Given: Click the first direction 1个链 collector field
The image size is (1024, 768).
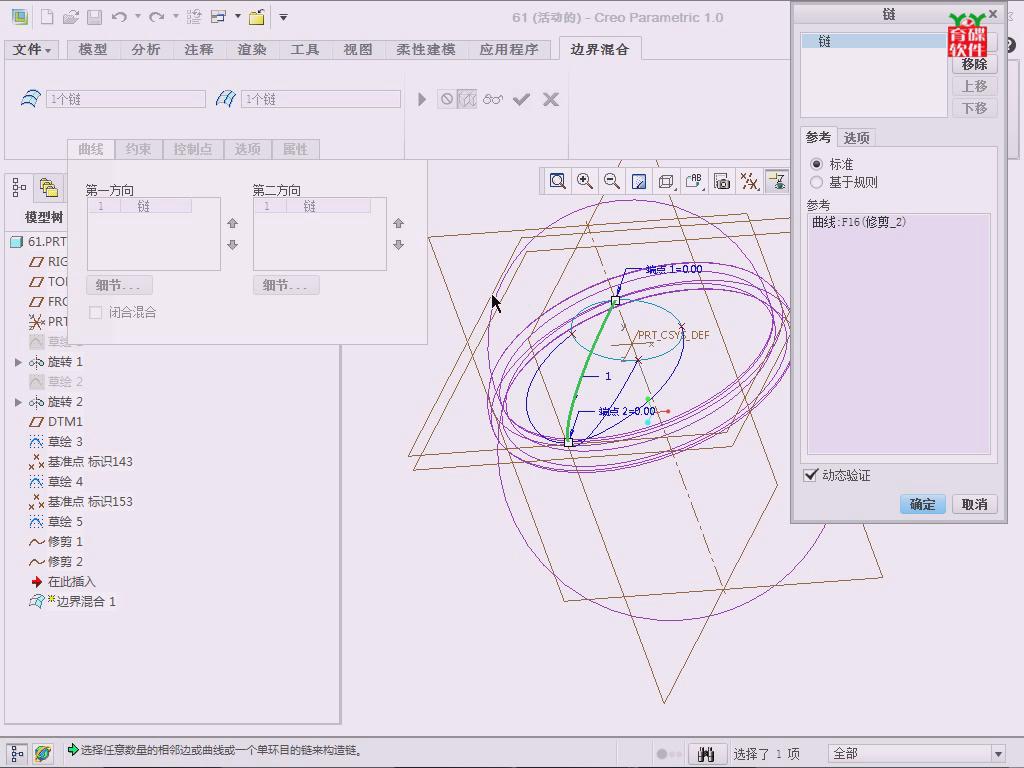Looking at the screenshot, I should (x=125, y=99).
